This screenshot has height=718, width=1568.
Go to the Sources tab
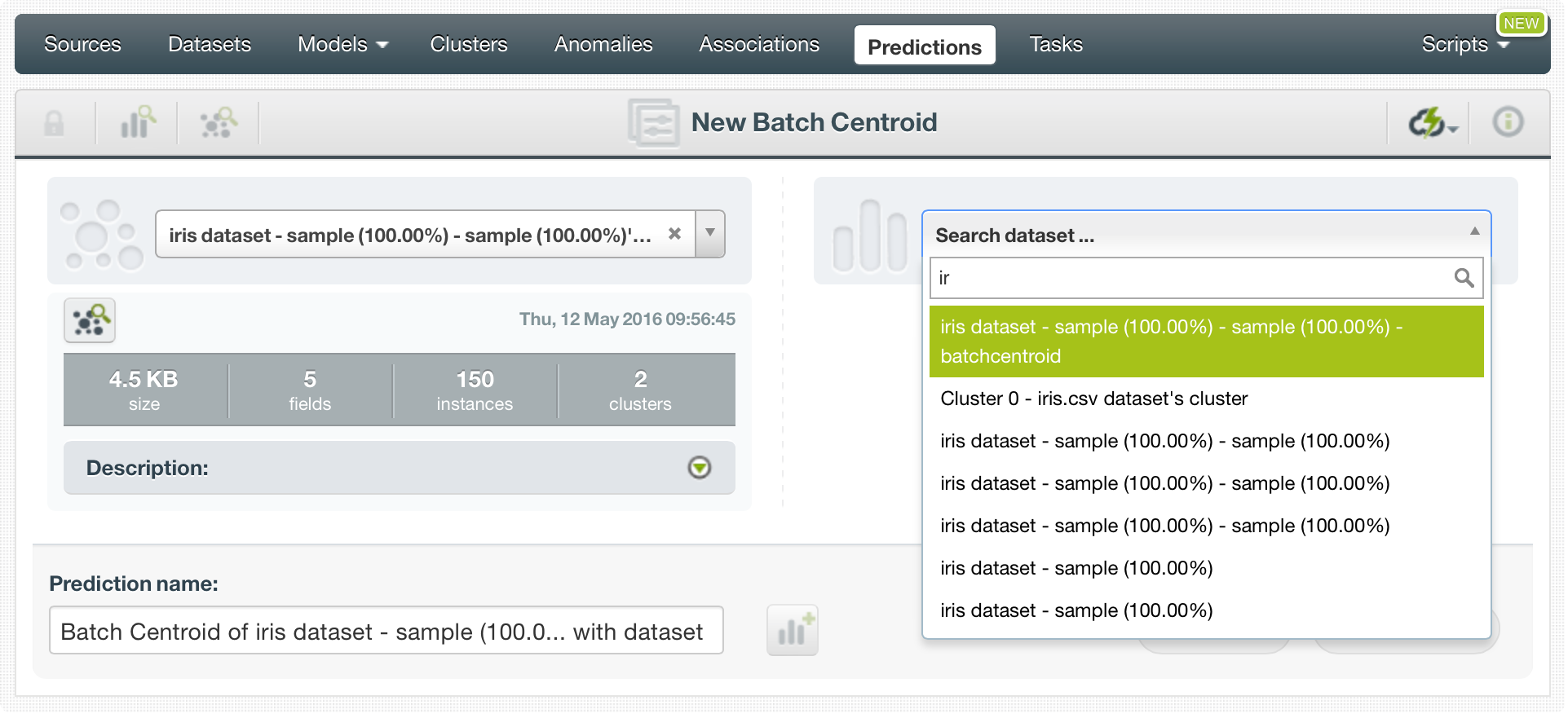click(x=82, y=44)
